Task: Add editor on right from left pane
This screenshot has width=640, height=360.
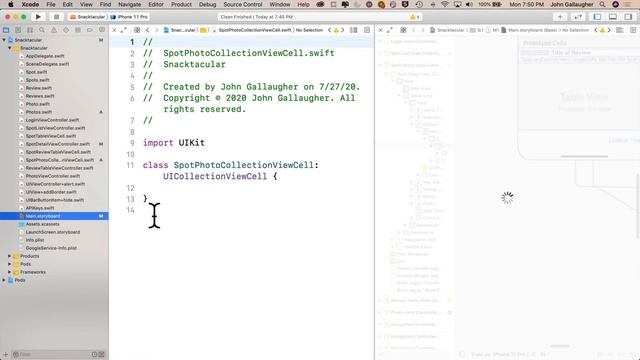Action: (x=367, y=30)
